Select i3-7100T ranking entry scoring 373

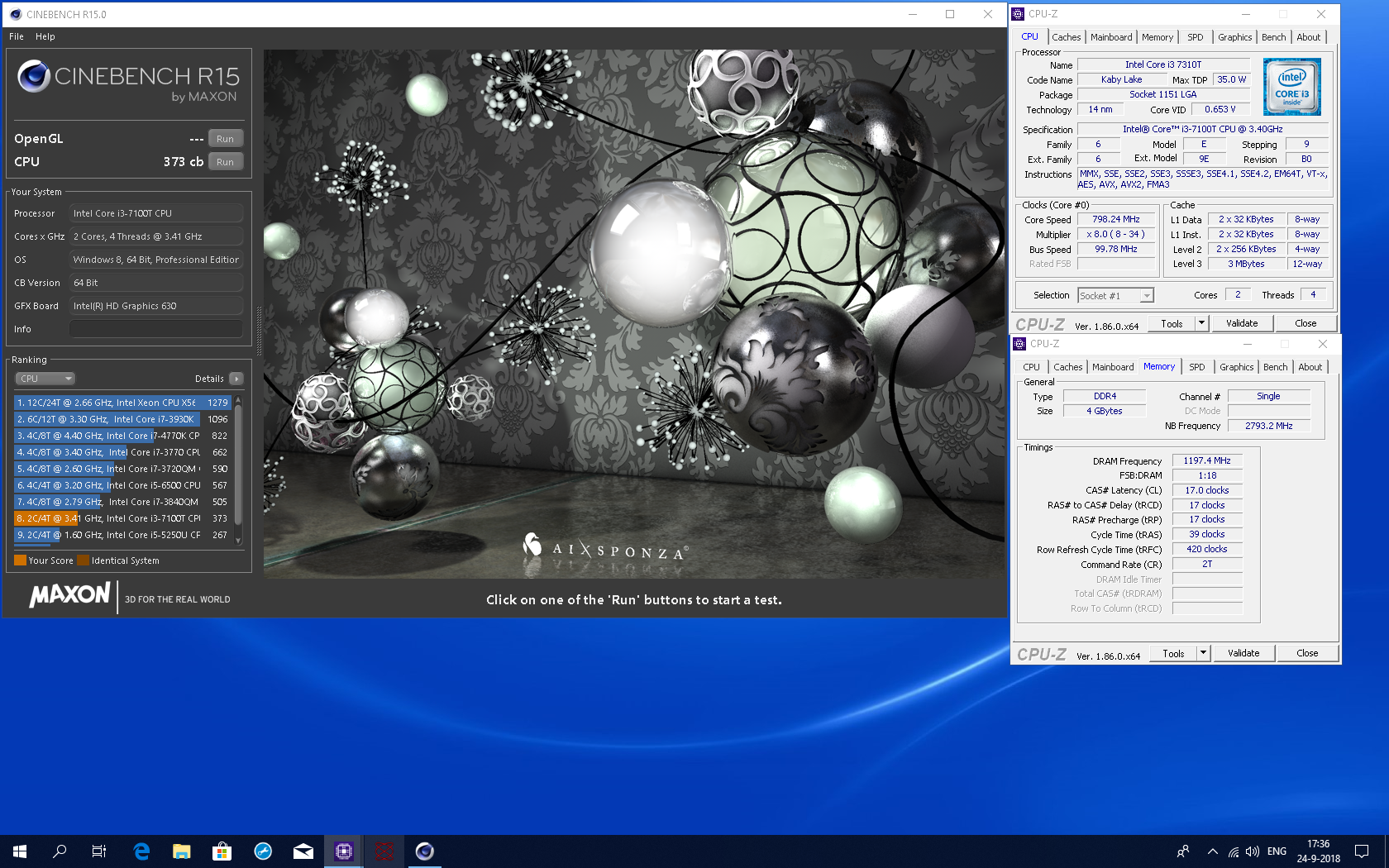[x=122, y=518]
